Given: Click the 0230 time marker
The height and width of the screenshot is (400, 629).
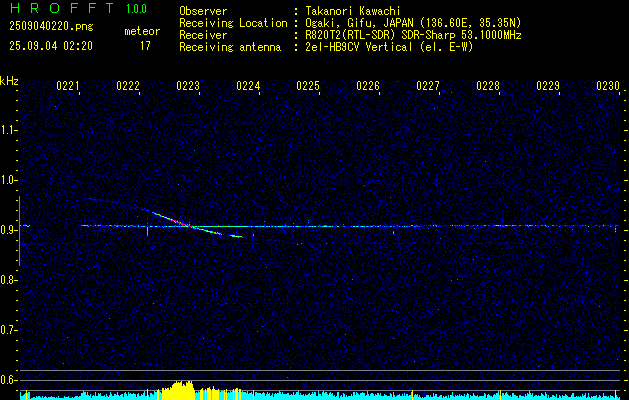Looking at the screenshot, I should pyautogui.click(x=608, y=86).
